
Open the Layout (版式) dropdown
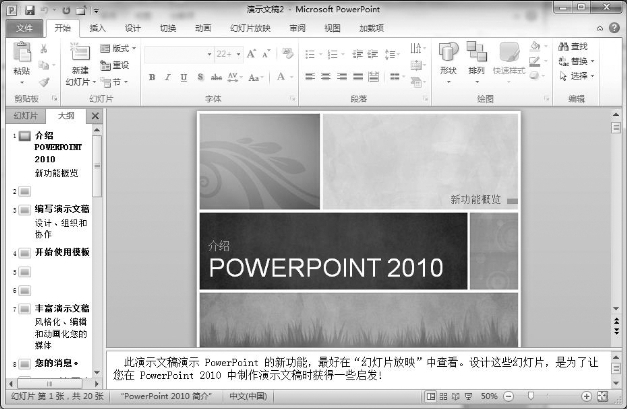pyautogui.click(x=118, y=48)
